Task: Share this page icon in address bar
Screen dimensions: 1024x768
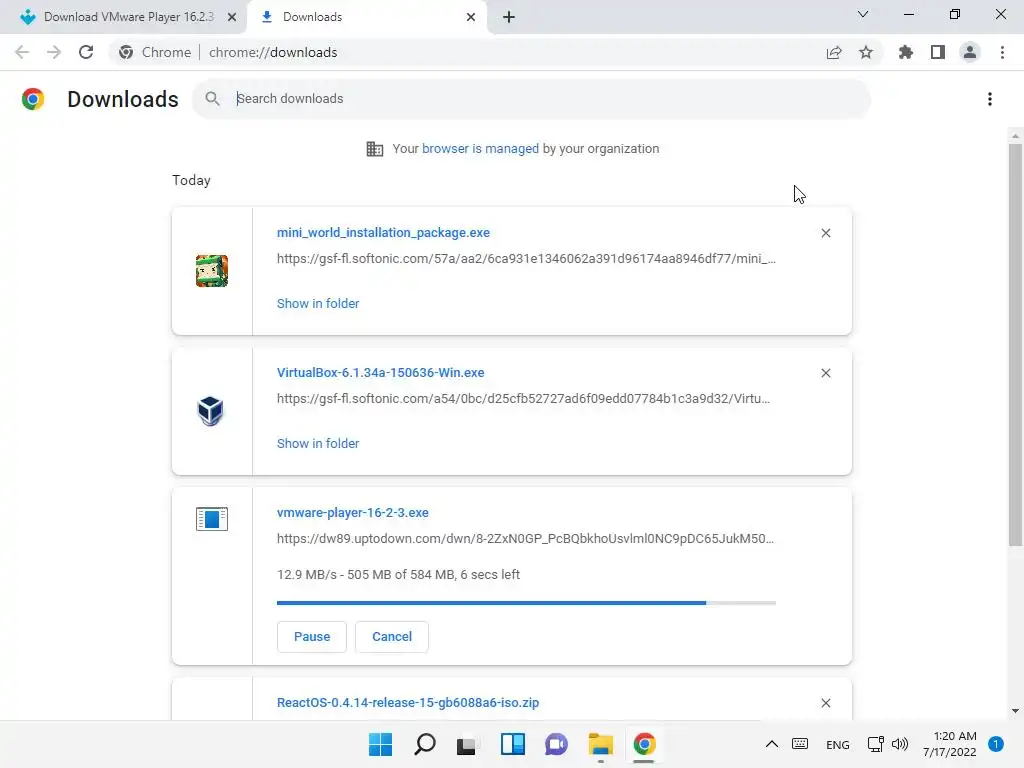Action: click(834, 52)
